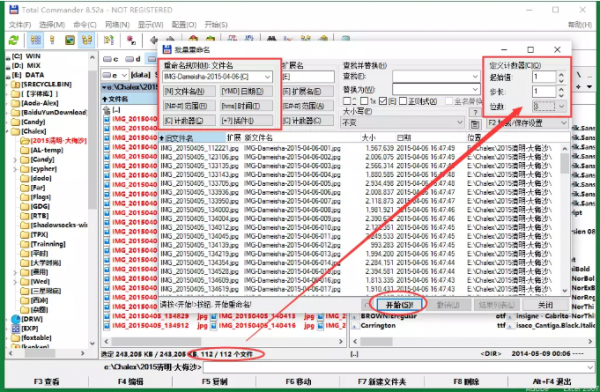
Task: Click the green refresh toolbar icon
Action: pyautogui.click(x=14, y=40)
